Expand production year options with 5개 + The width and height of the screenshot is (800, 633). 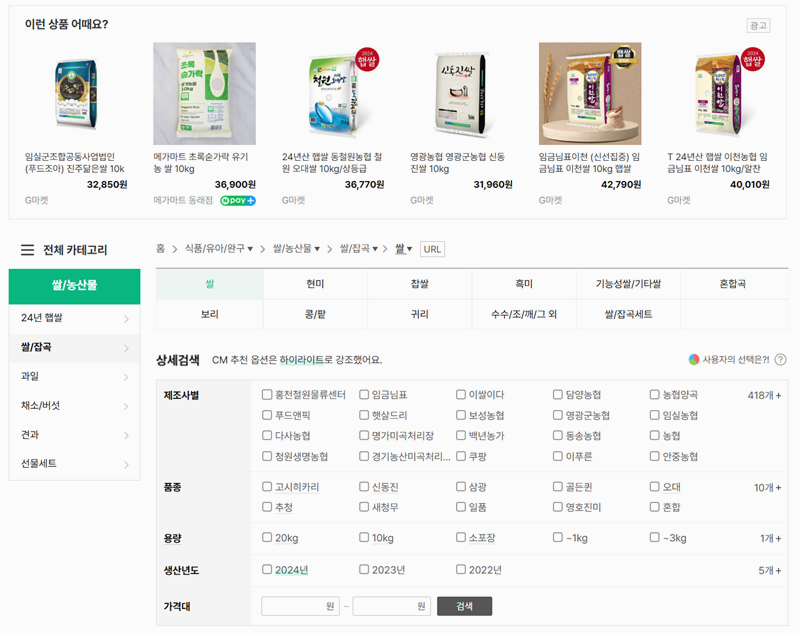click(x=769, y=570)
